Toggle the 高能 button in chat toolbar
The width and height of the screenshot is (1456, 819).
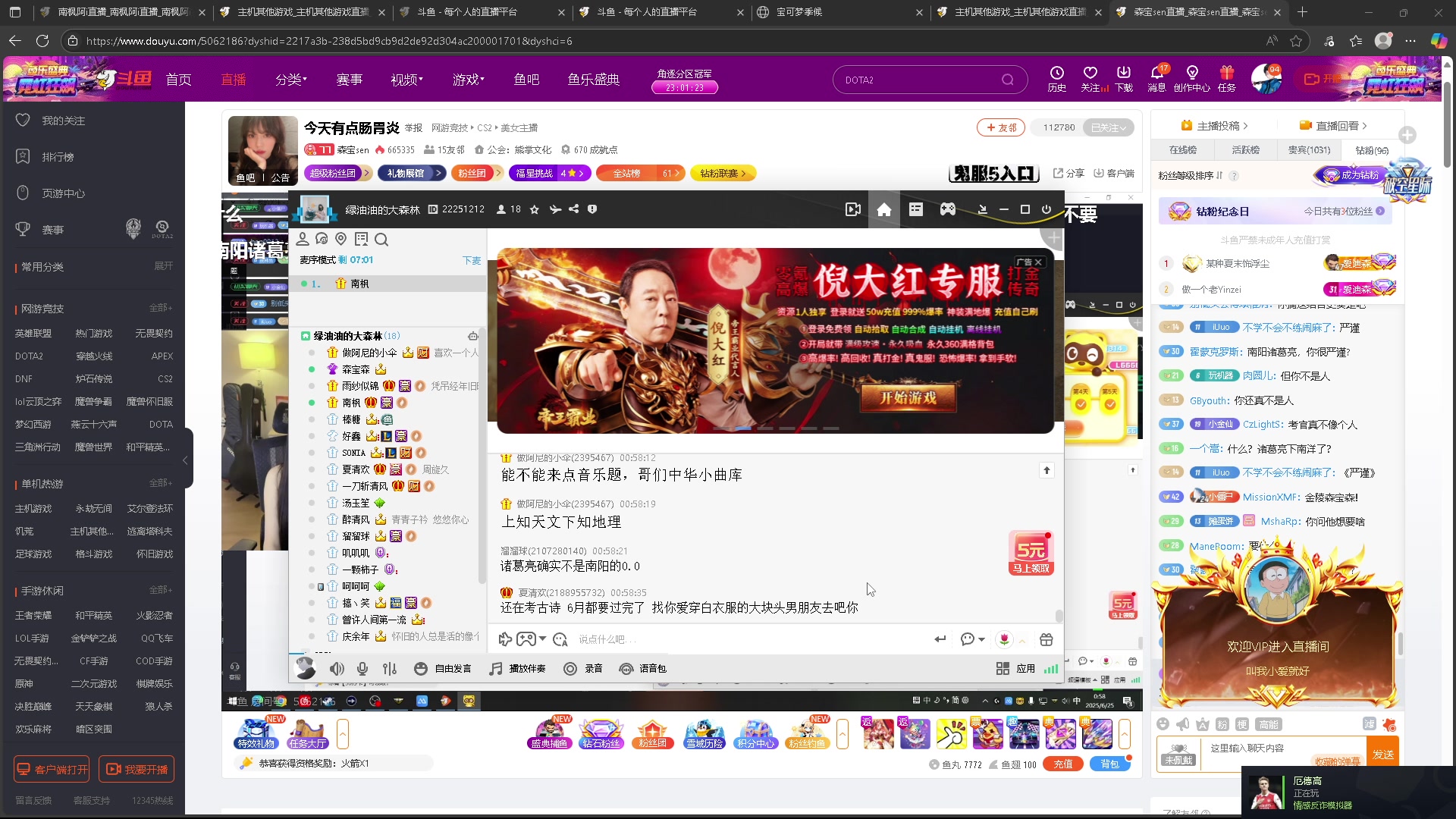tap(1268, 724)
